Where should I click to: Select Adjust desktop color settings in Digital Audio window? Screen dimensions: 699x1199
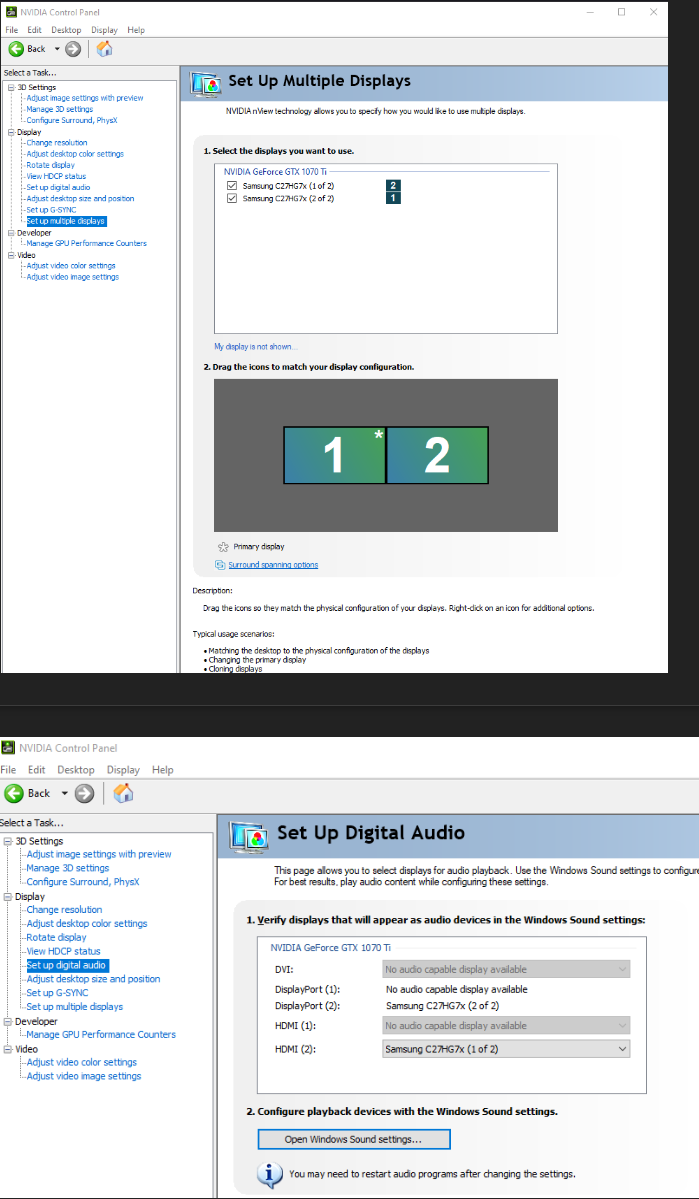tap(86, 924)
